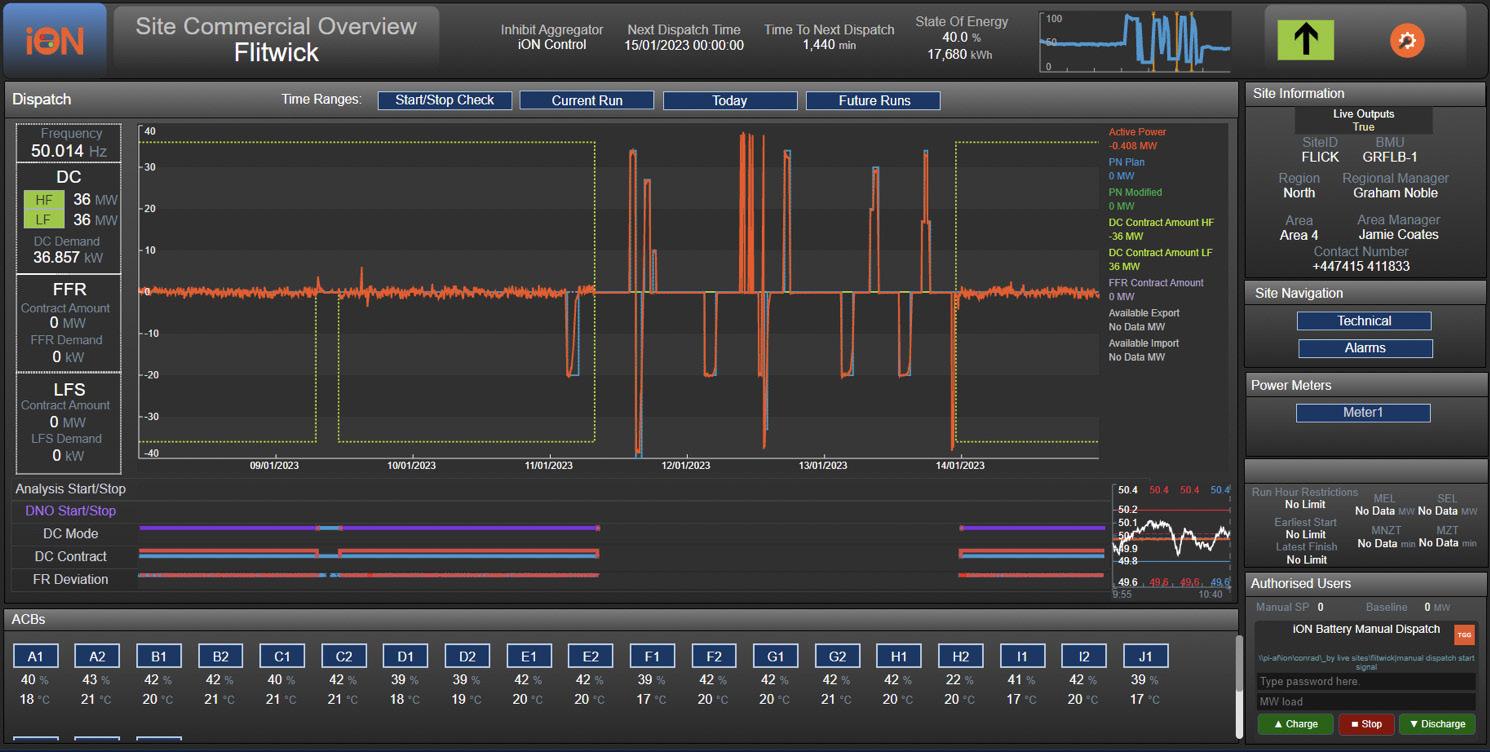The height and width of the screenshot is (752, 1490).
Task: Select the J1 ACB tile
Action: coord(1145,657)
